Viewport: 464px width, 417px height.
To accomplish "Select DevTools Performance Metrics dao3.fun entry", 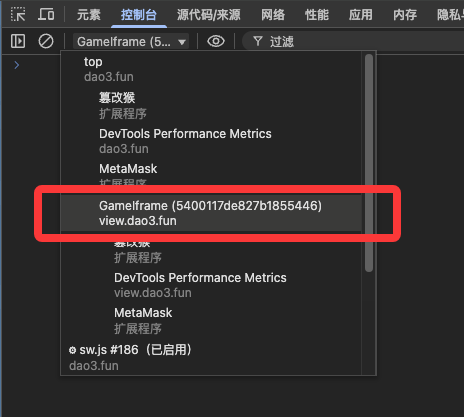I will (x=212, y=141).
